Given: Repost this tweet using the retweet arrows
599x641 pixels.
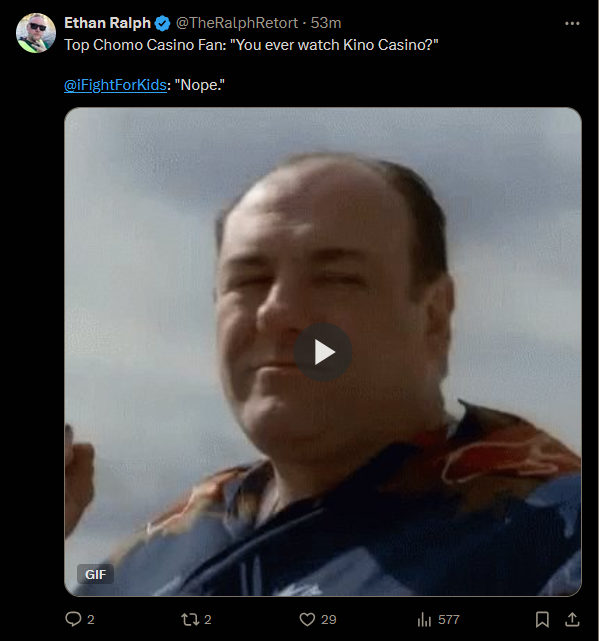Looking at the screenshot, I should (190, 619).
